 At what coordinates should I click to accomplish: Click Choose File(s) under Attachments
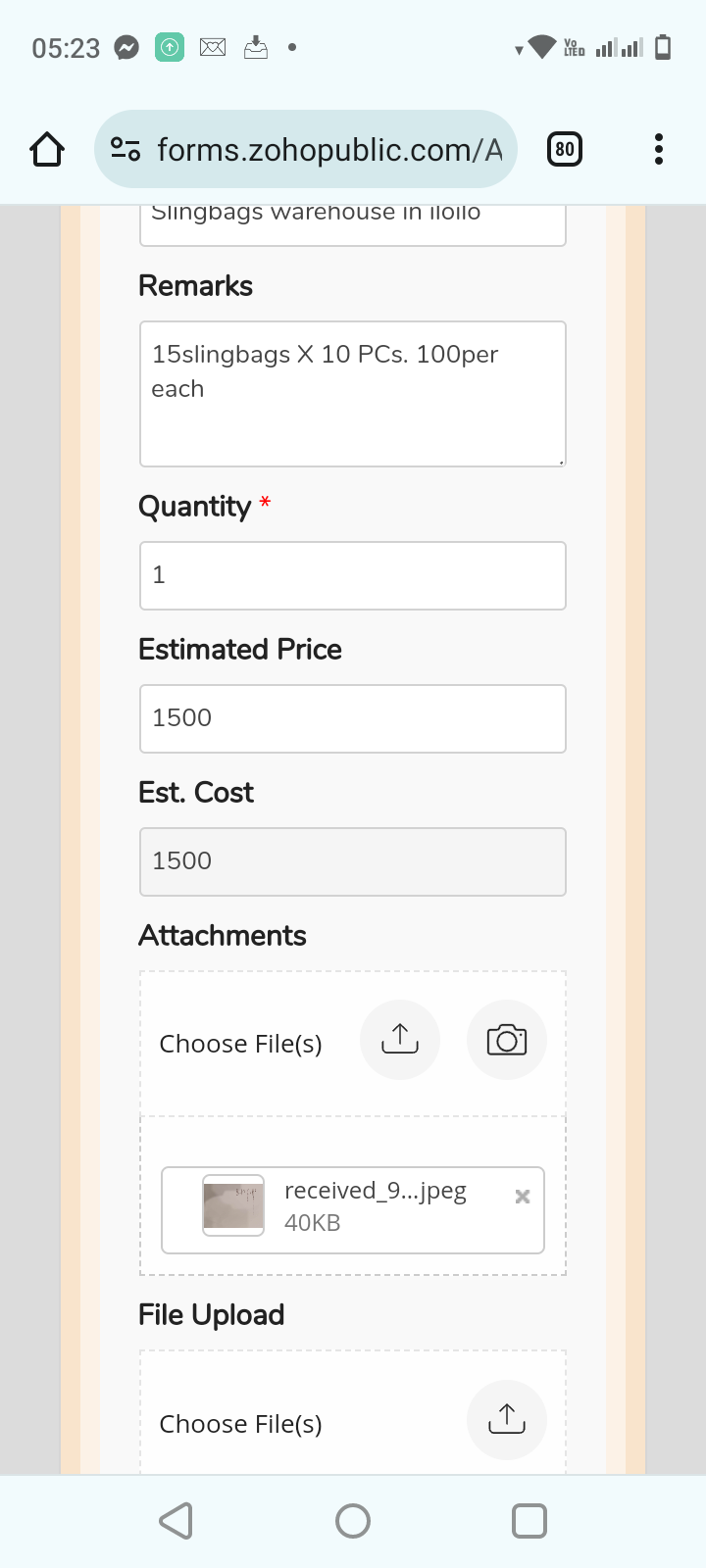pos(241,1044)
